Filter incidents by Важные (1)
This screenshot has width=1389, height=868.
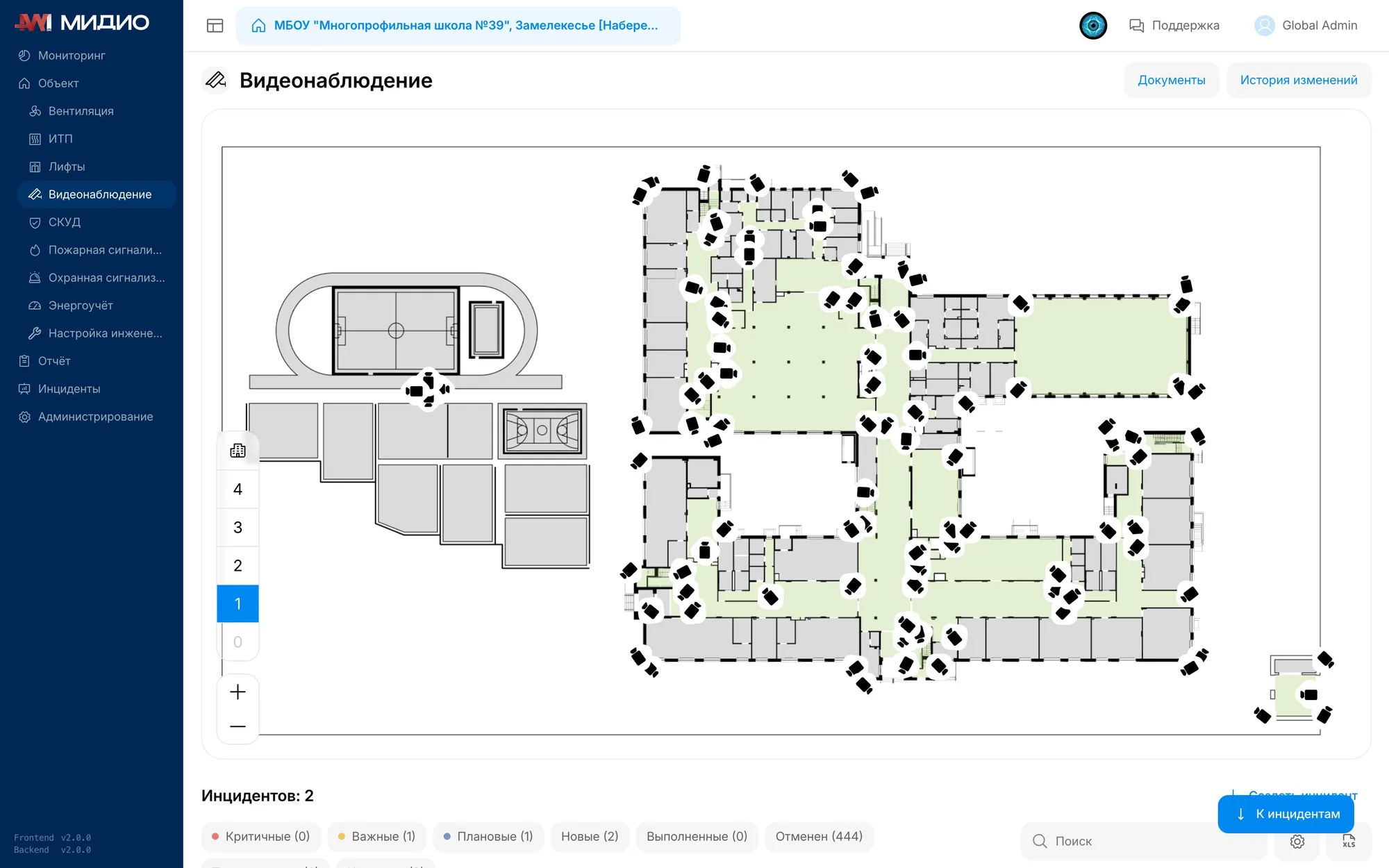(376, 837)
